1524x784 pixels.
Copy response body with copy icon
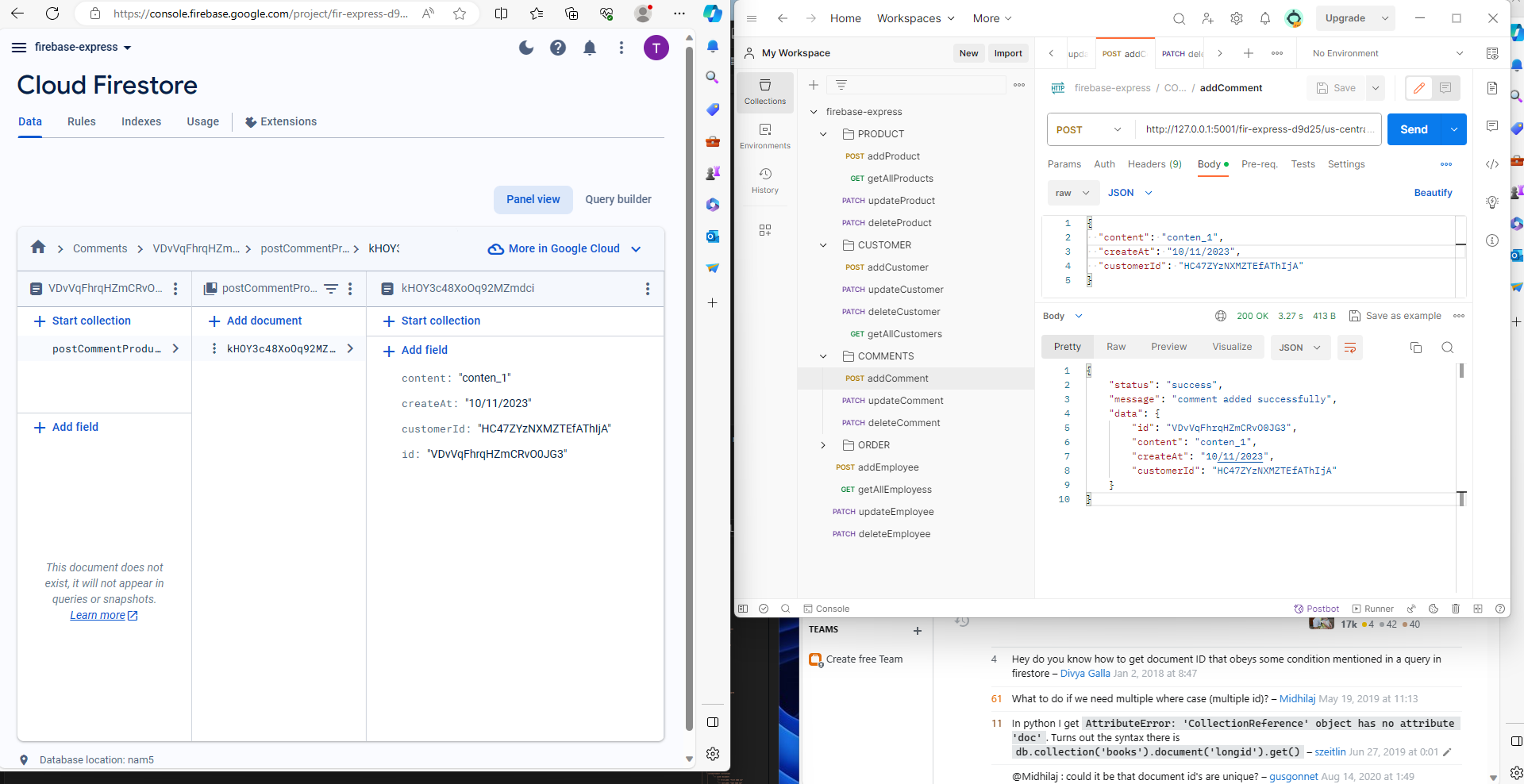[x=1415, y=348]
